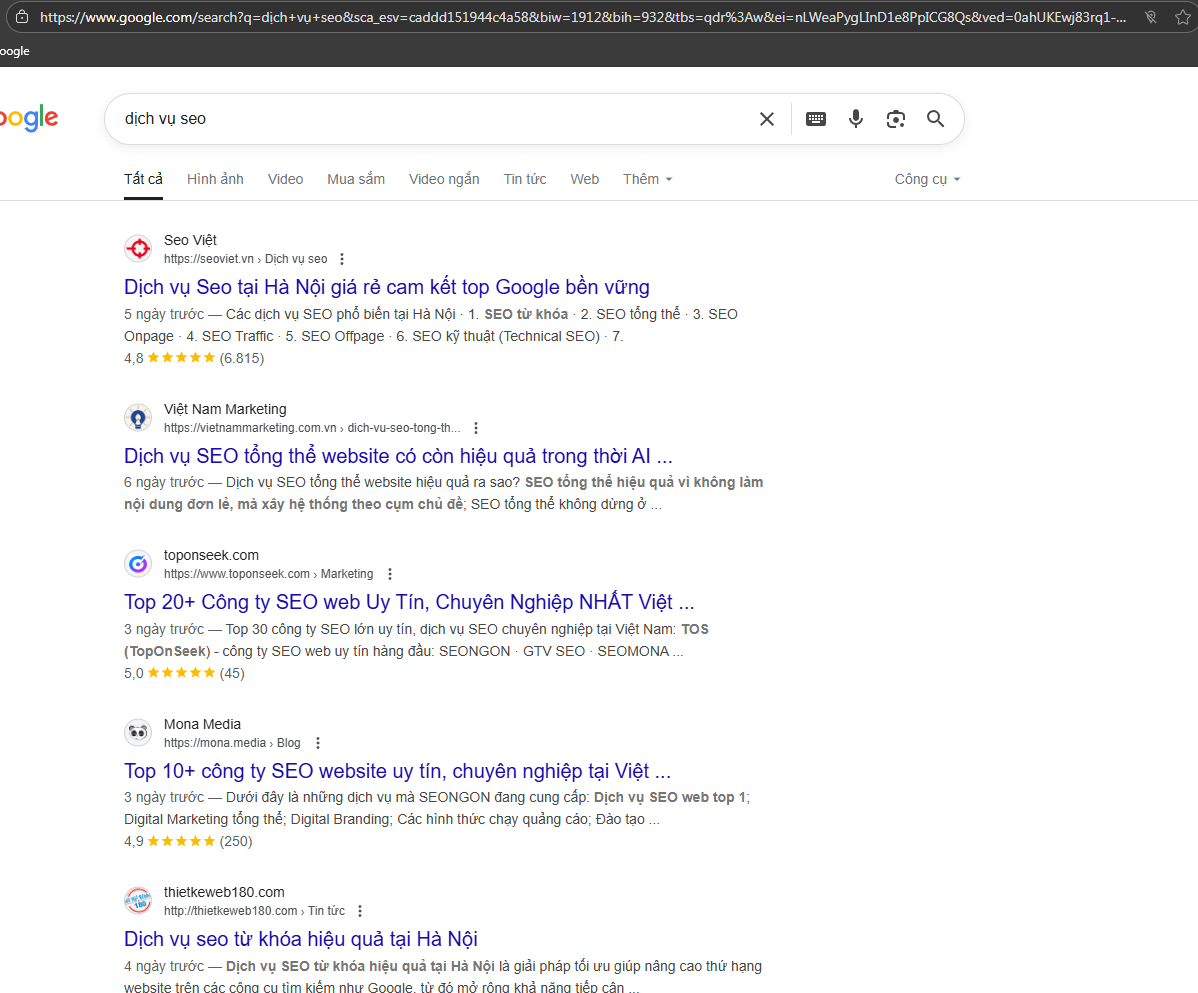Viewport: 1198px width, 993px height.
Task: Select the Tất cả tab
Action: tap(144, 180)
